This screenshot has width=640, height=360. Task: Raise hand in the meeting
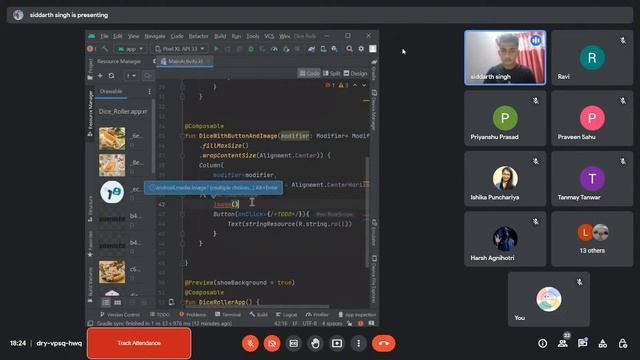click(315, 343)
